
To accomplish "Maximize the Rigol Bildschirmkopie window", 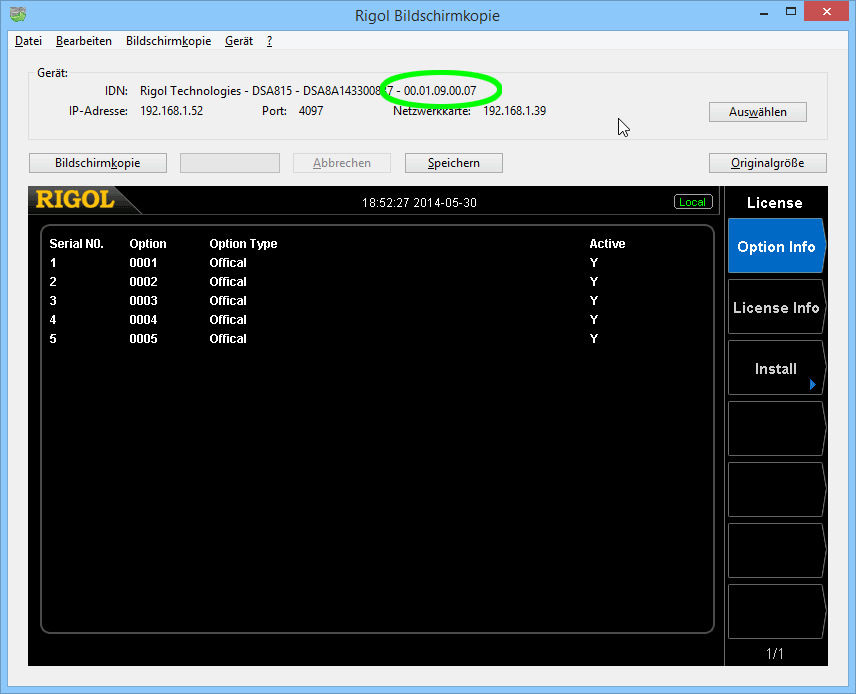I will point(790,12).
